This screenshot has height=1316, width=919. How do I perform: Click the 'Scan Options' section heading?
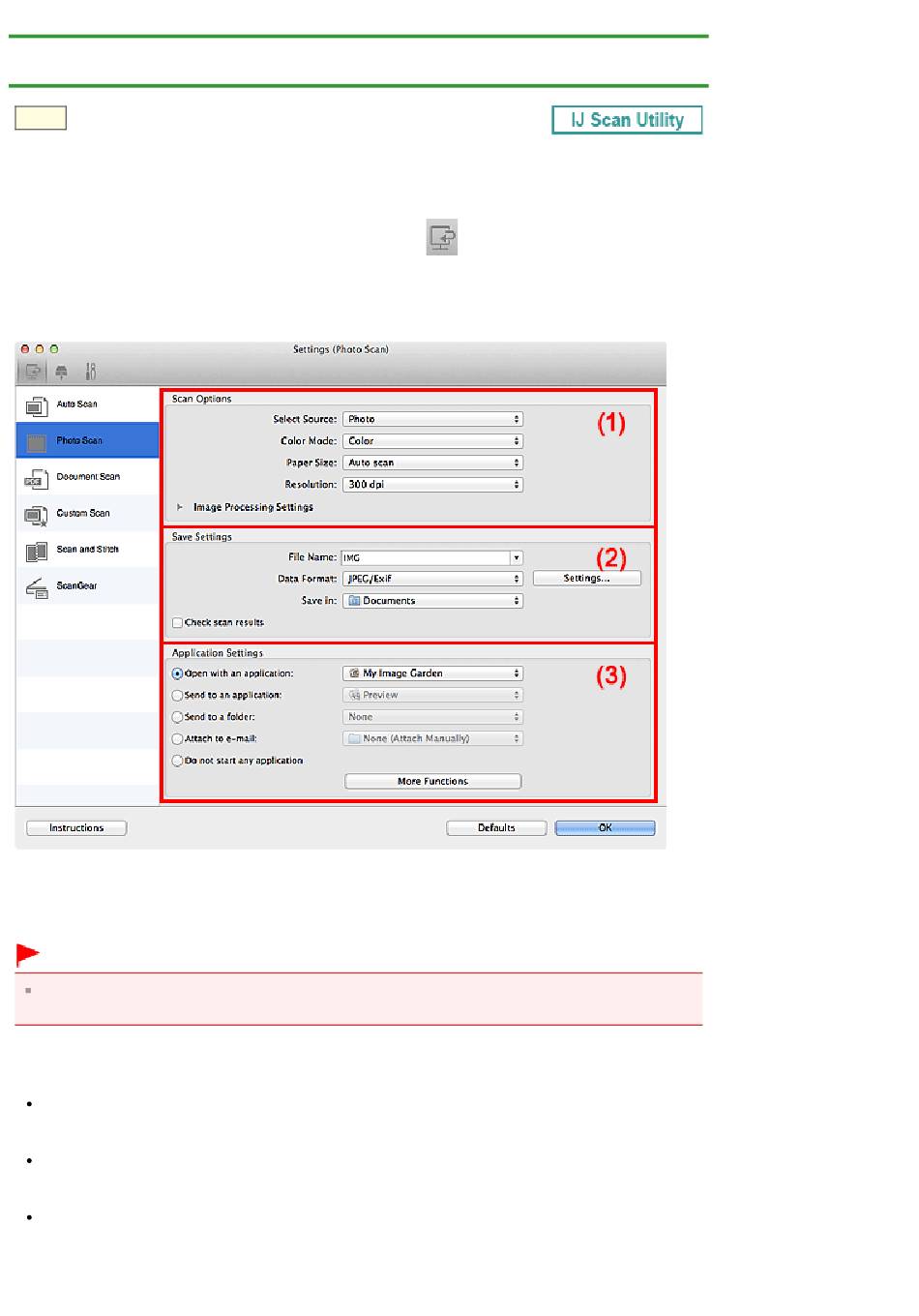[x=202, y=399]
